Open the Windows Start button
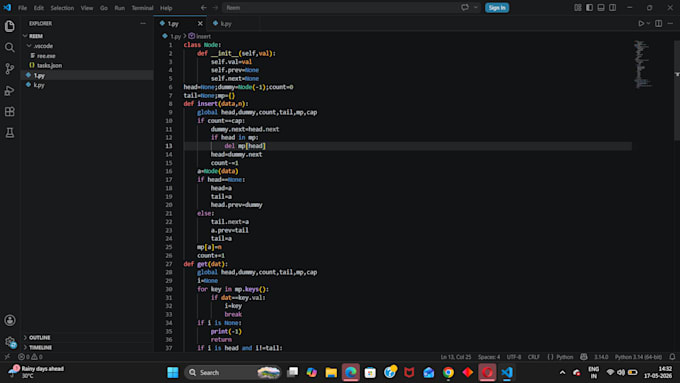 click(x=173, y=372)
